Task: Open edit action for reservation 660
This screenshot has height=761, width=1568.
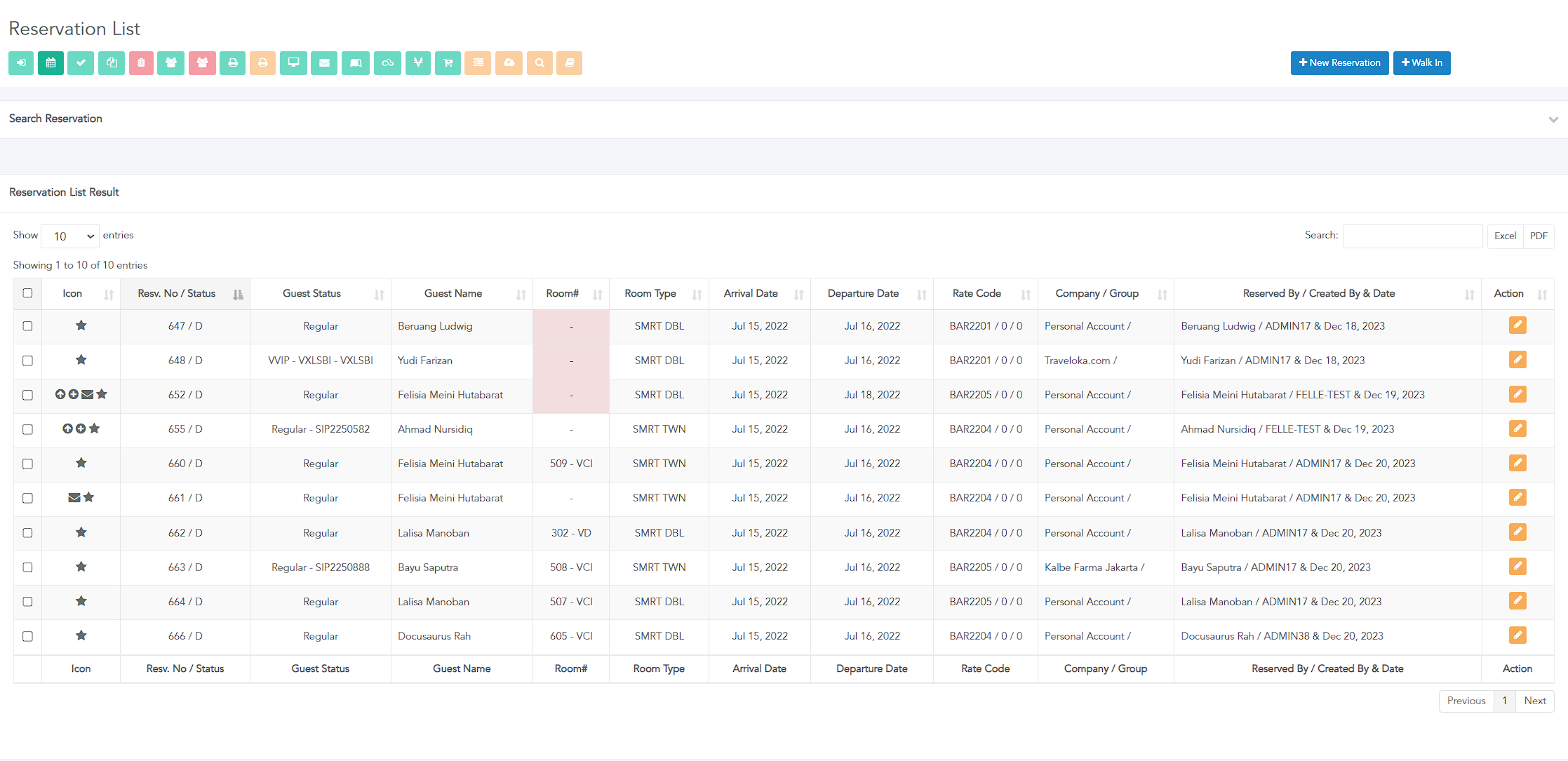Action: coord(1517,463)
